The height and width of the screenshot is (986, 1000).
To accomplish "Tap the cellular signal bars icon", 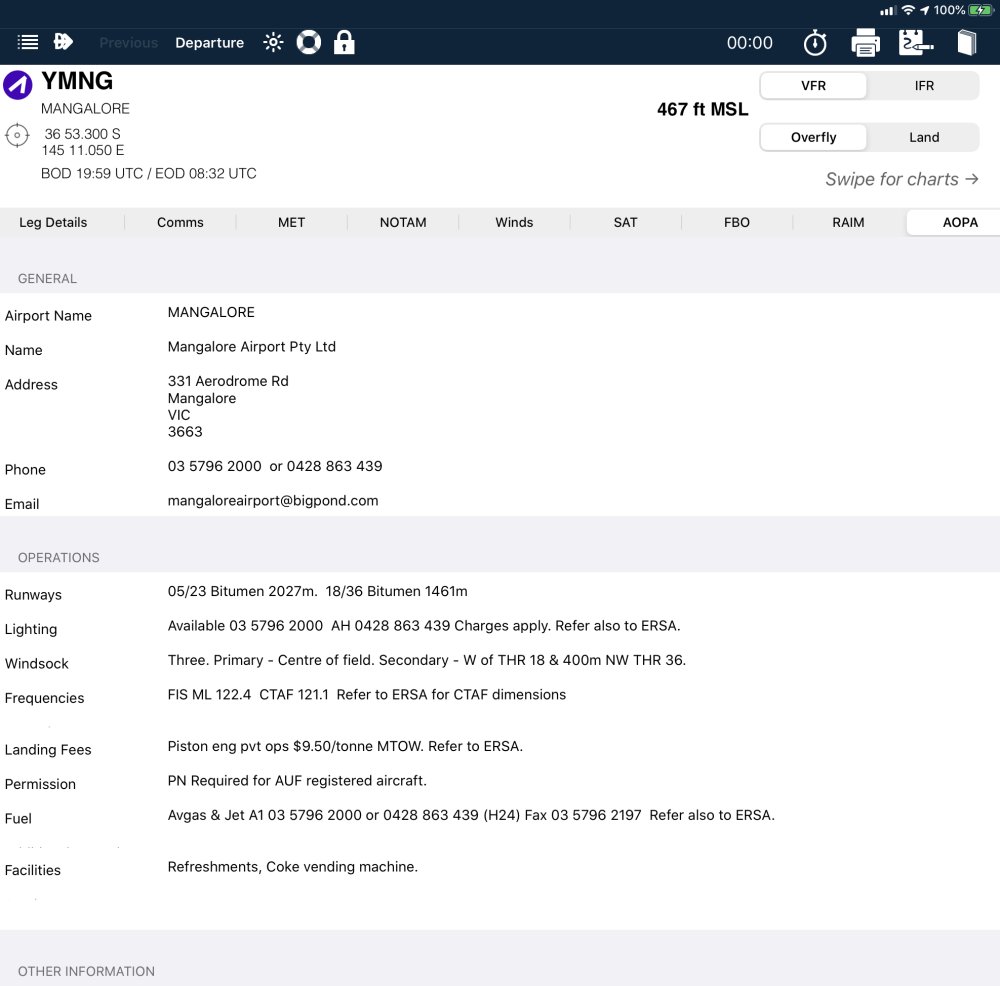I will (887, 11).
